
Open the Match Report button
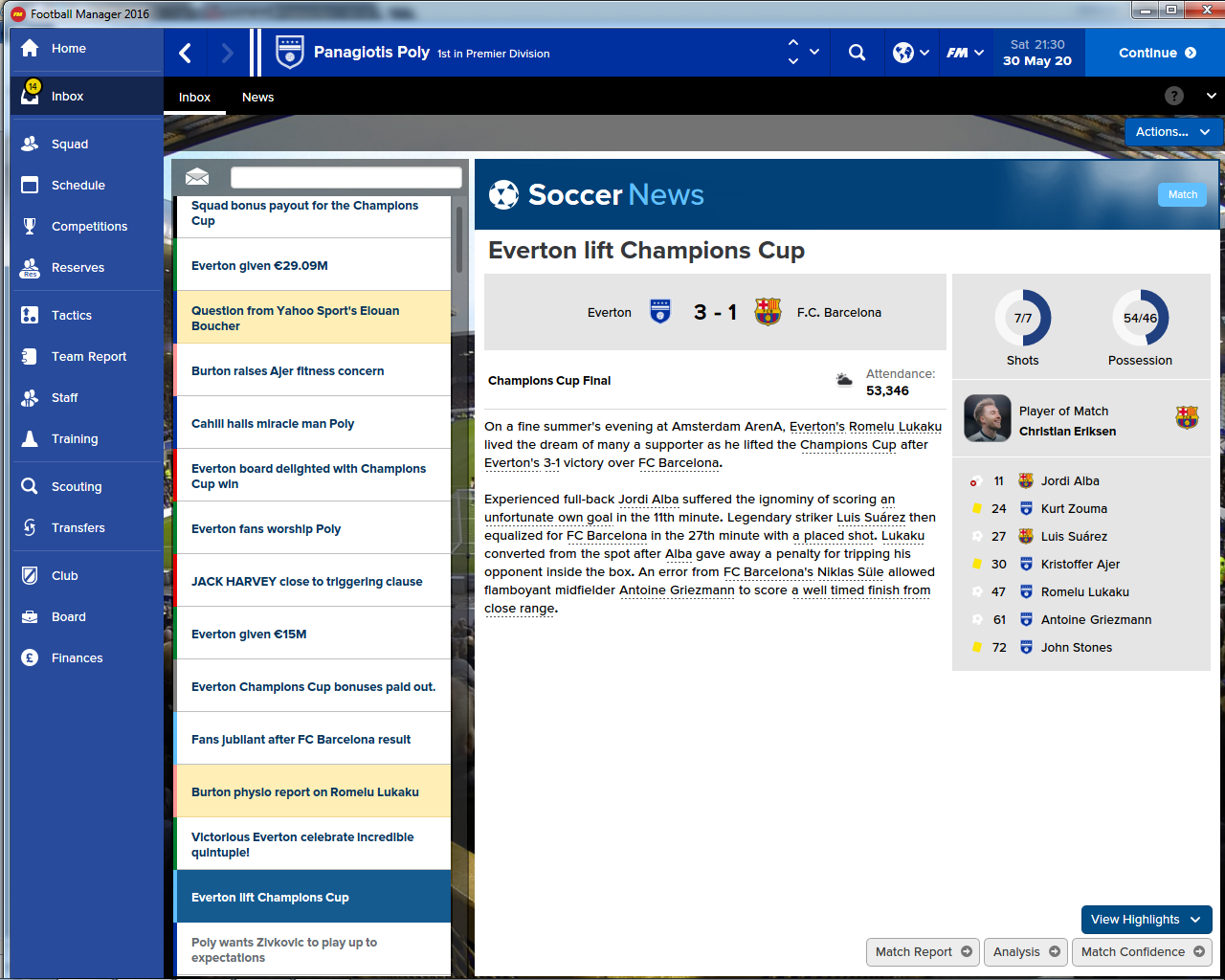coord(923,952)
